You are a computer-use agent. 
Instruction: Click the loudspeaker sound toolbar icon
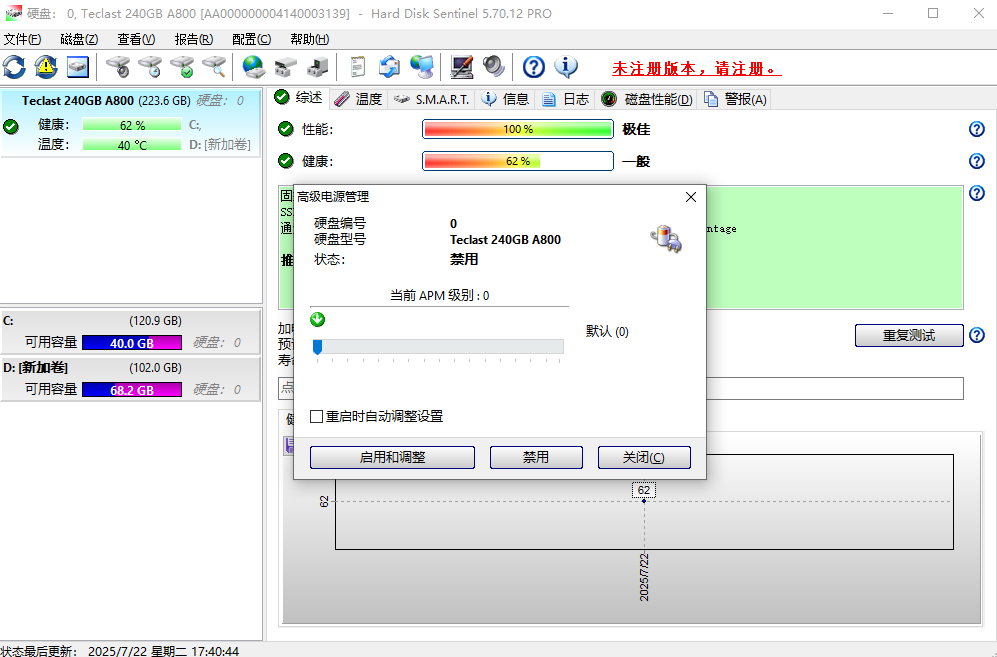493,67
